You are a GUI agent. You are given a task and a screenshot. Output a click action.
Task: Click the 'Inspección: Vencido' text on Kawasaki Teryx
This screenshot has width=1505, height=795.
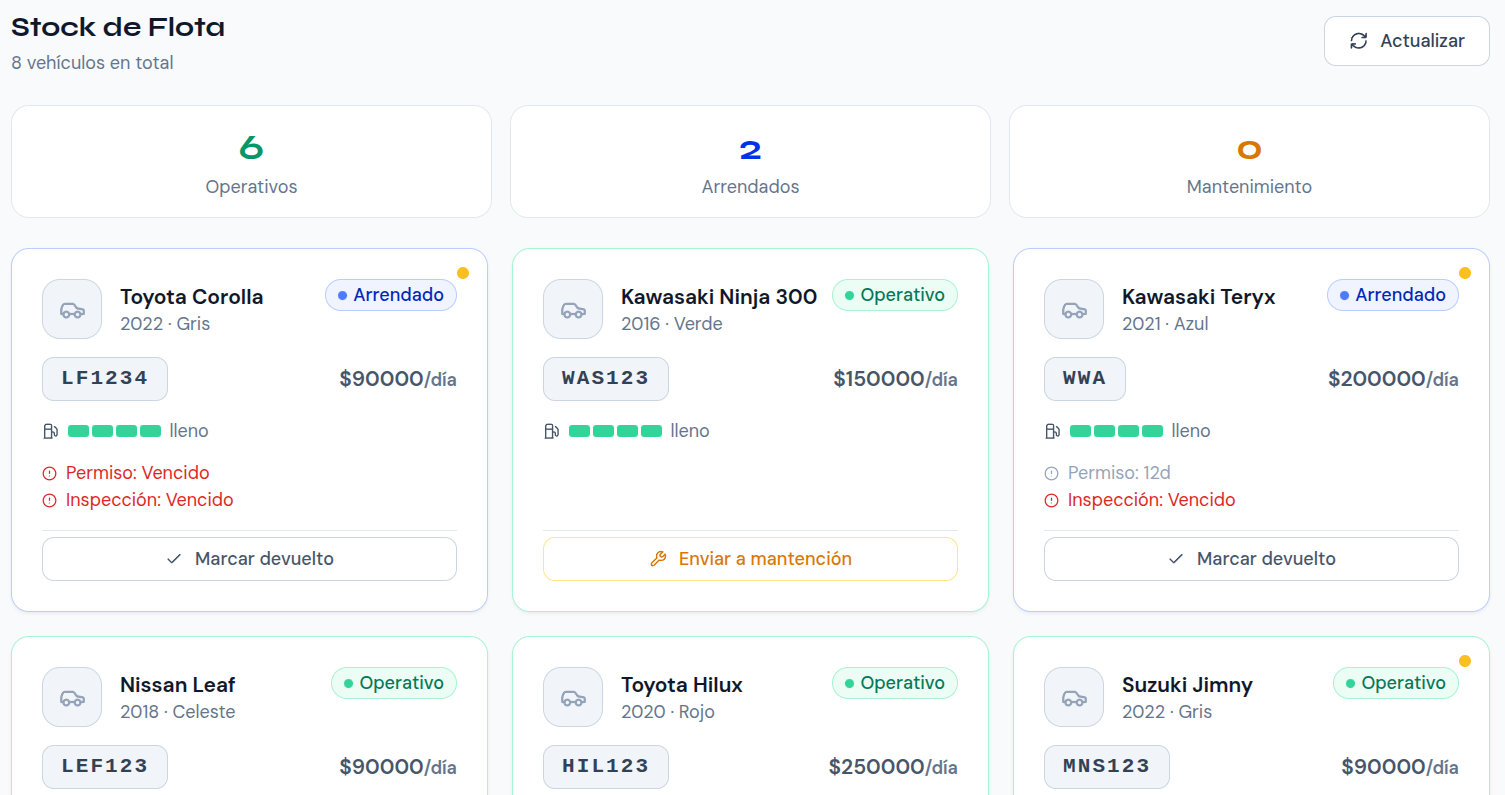click(x=1152, y=500)
